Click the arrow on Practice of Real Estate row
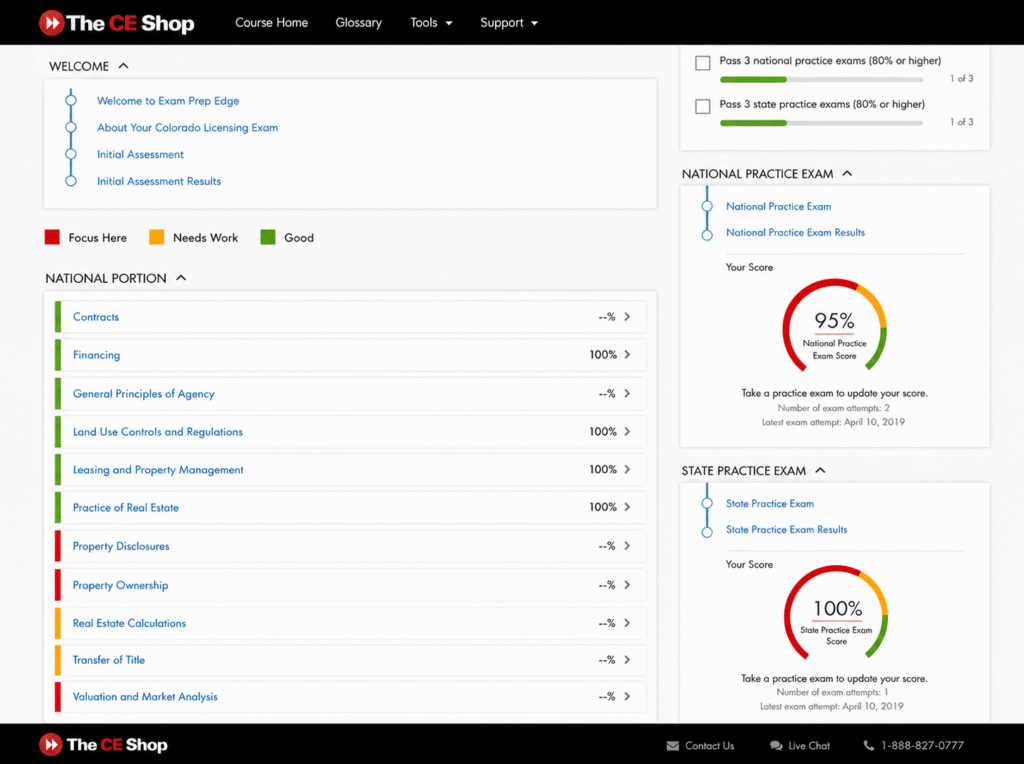The width and height of the screenshot is (1024, 764). coord(627,507)
